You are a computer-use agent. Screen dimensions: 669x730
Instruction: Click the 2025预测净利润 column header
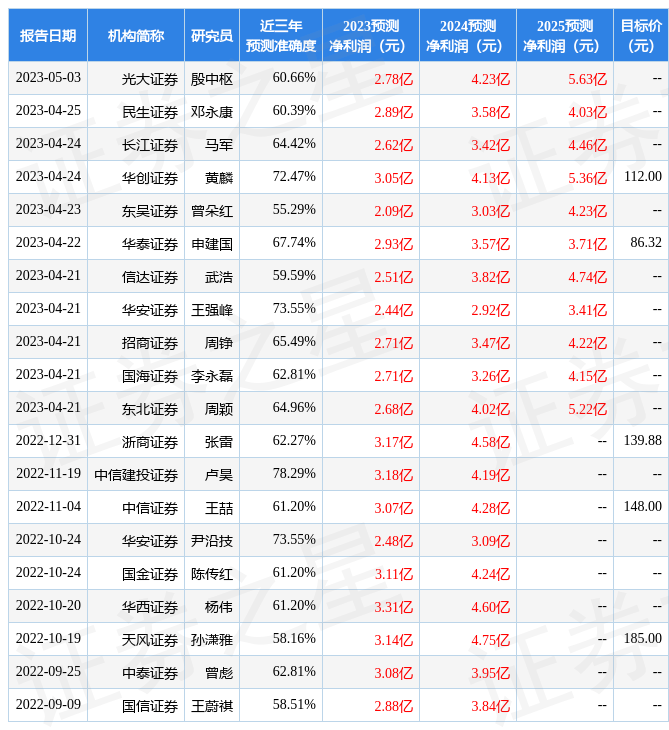[x=565, y=36]
